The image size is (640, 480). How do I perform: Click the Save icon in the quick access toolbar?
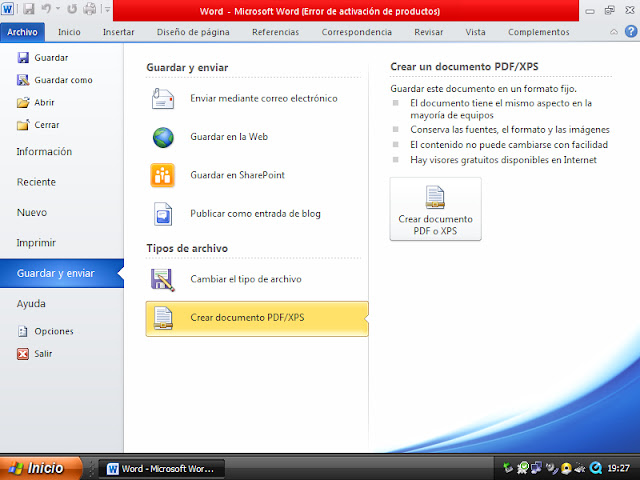pyautogui.click(x=28, y=9)
